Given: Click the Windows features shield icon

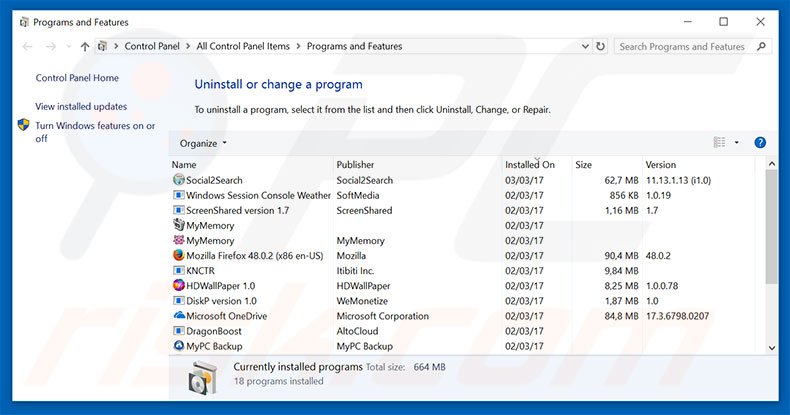Looking at the screenshot, I should tap(24, 125).
